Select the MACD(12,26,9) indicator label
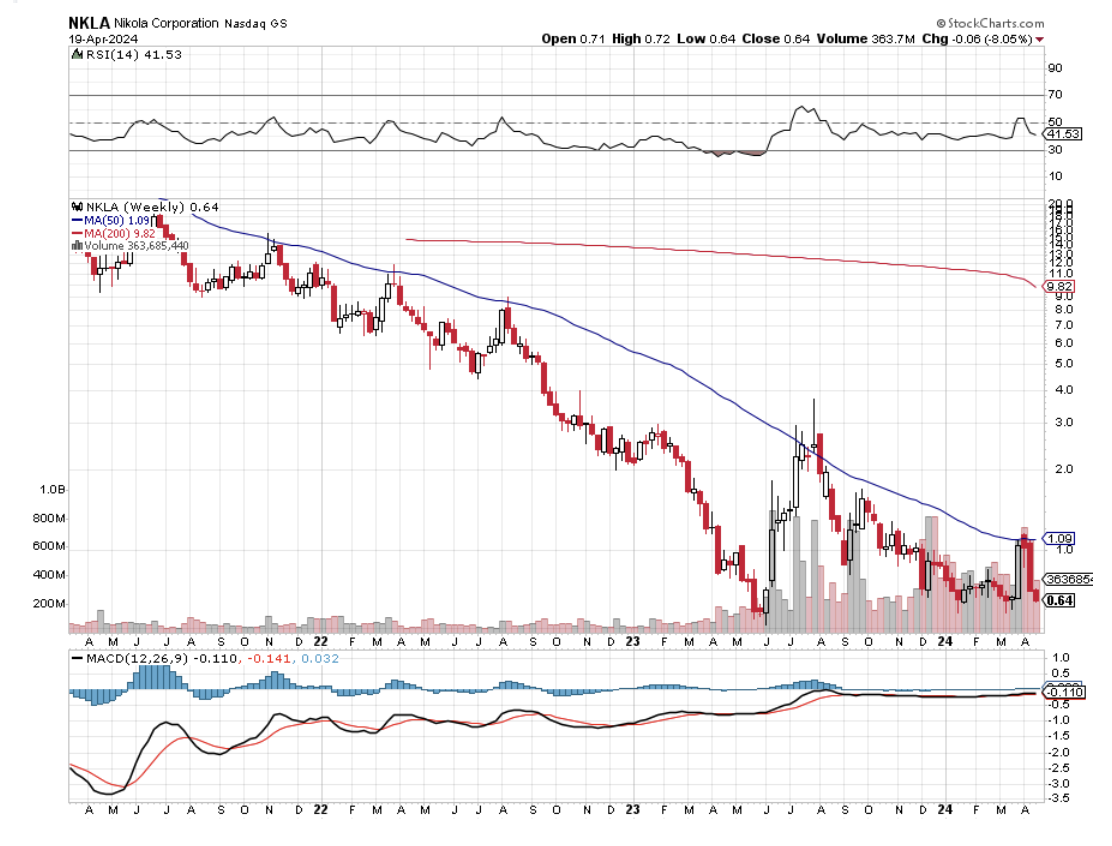This screenshot has height=846, width=1112. coord(129,658)
